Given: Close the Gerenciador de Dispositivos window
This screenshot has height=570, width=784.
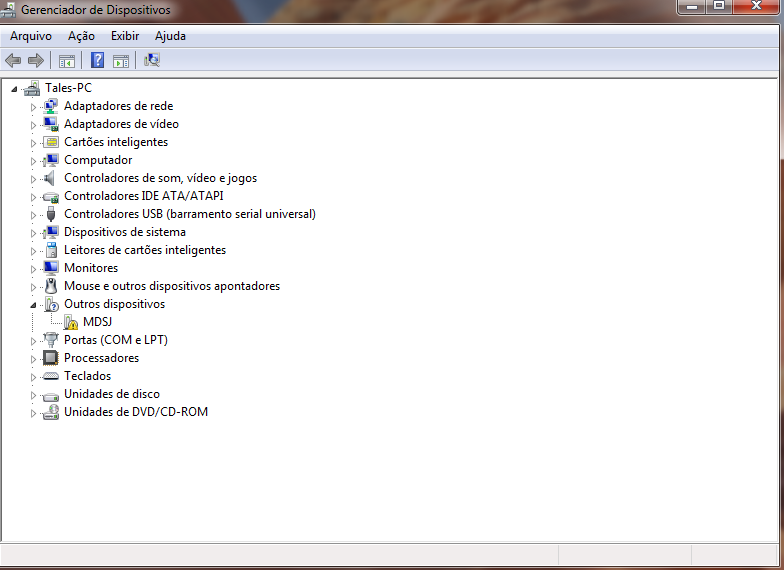Looking at the screenshot, I should point(756,6).
